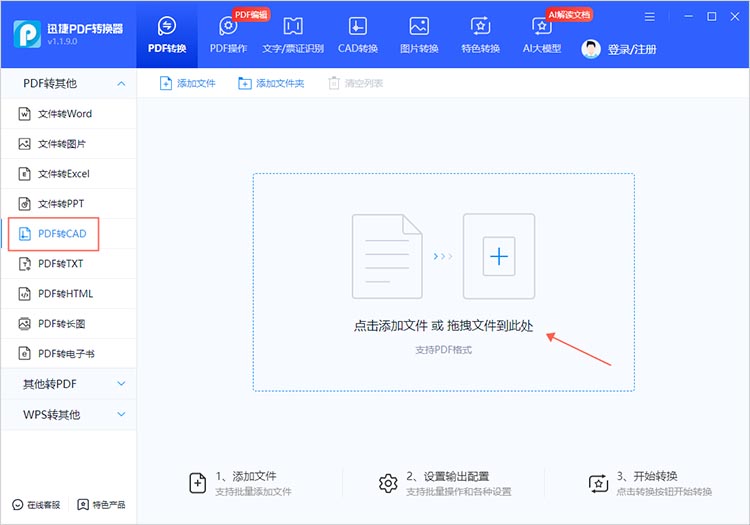Click the TXT file icon
Viewport: 750px width, 525px height.
pyautogui.click(x=24, y=264)
